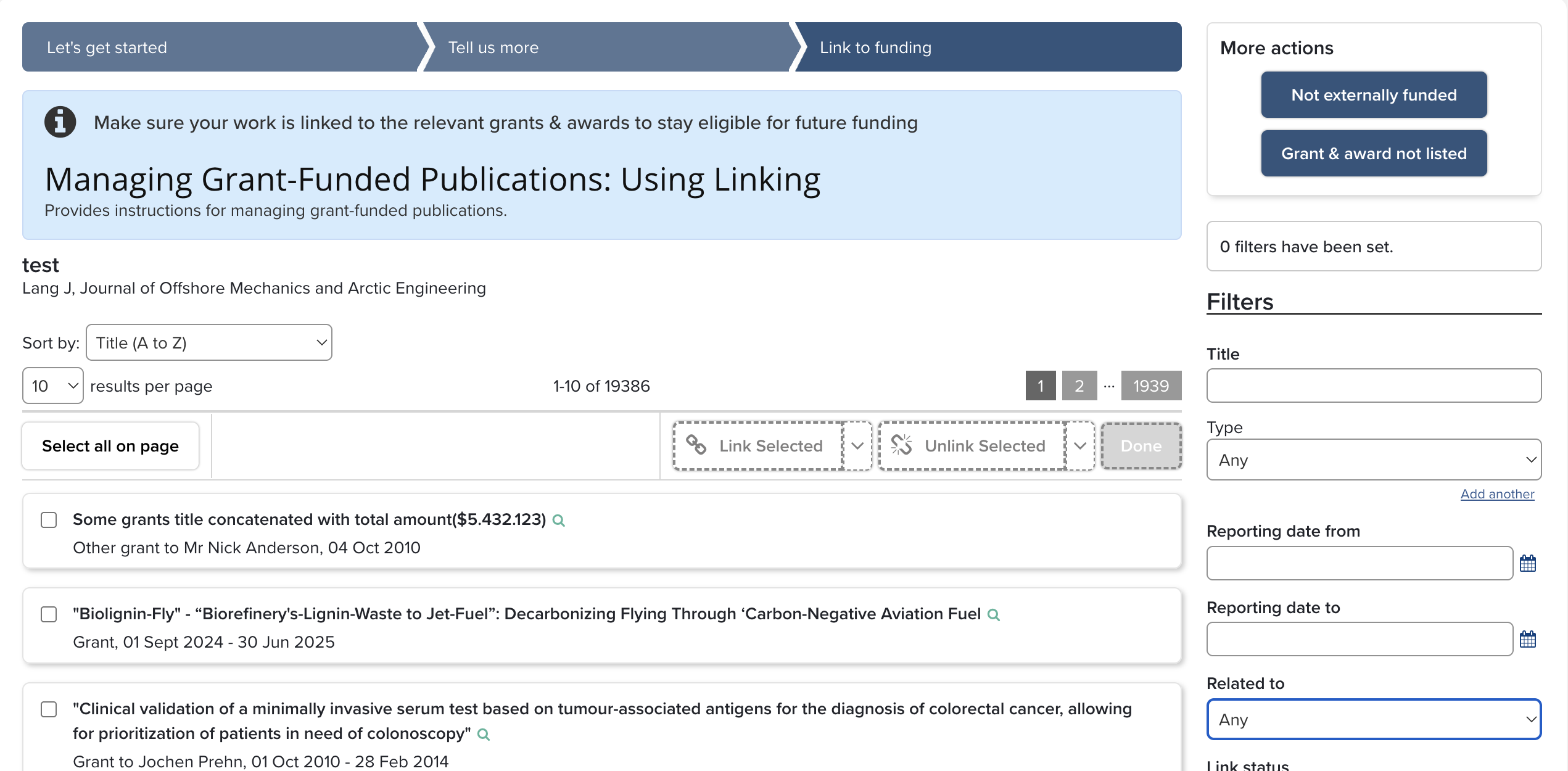Click the Add another link

pos(1496,494)
